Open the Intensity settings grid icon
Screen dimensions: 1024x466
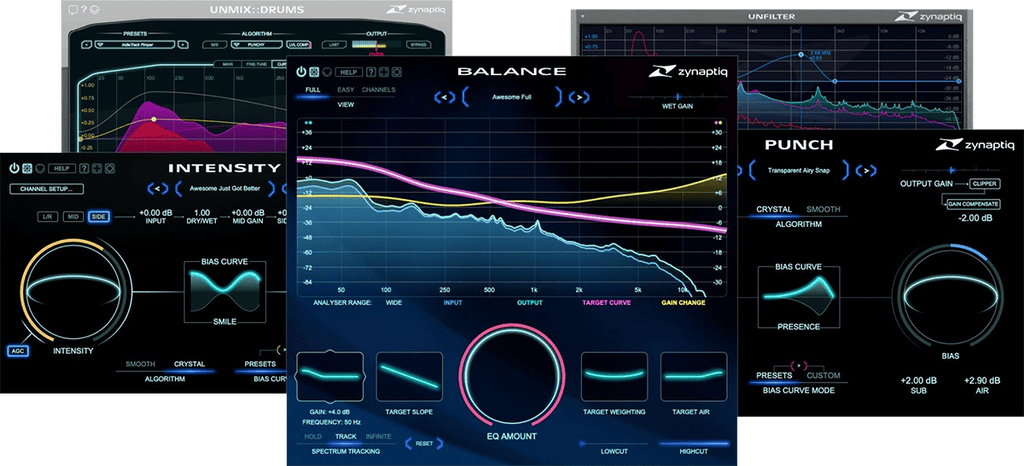pyautogui.click(x=27, y=168)
